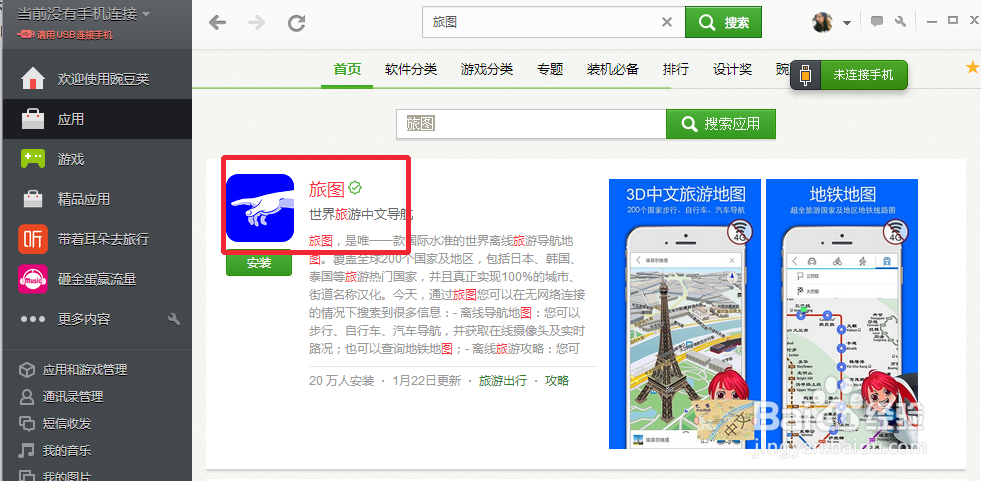Screen dimensions: 981x481
Task: Reload the page with the refresh icon
Action: pyautogui.click(x=297, y=23)
